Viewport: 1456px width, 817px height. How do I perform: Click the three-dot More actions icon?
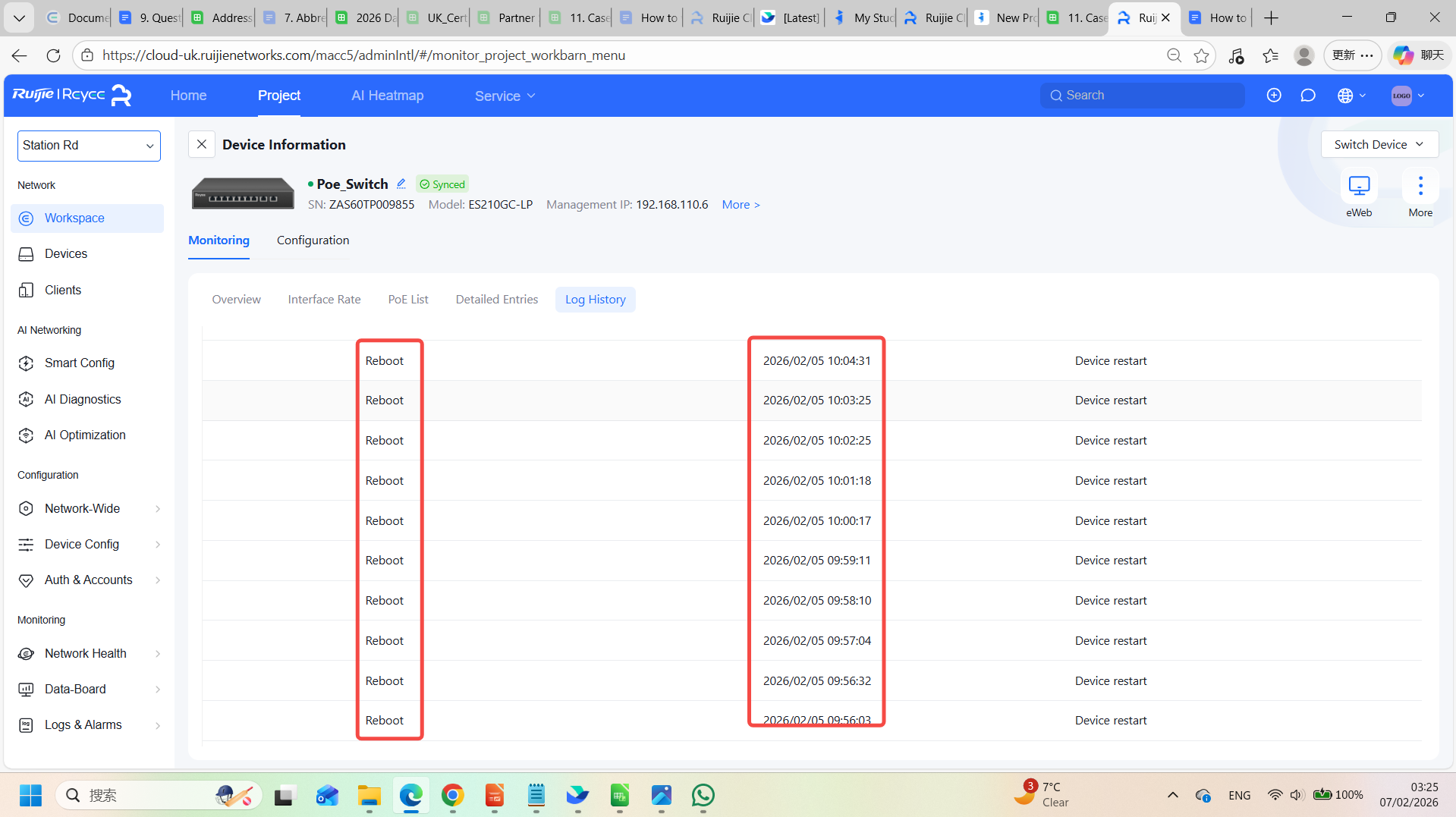click(1420, 186)
